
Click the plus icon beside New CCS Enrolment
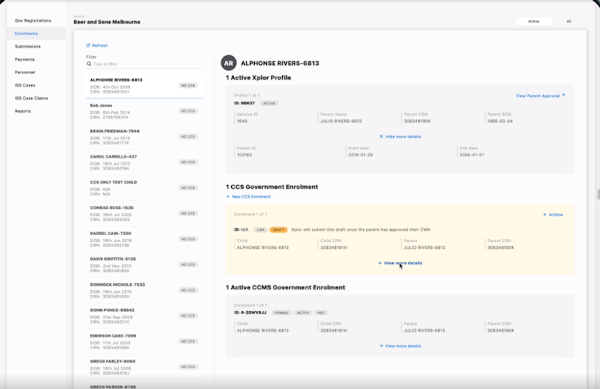pyautogui.click(x=228, y=197)
